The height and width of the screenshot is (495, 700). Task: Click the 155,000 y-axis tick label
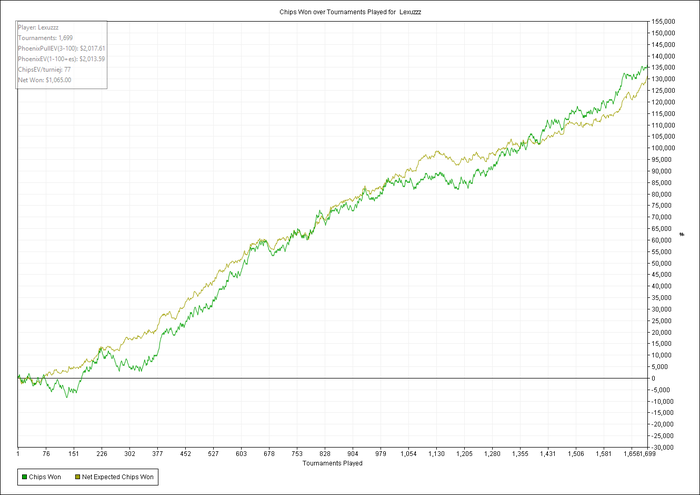[663, 21]
